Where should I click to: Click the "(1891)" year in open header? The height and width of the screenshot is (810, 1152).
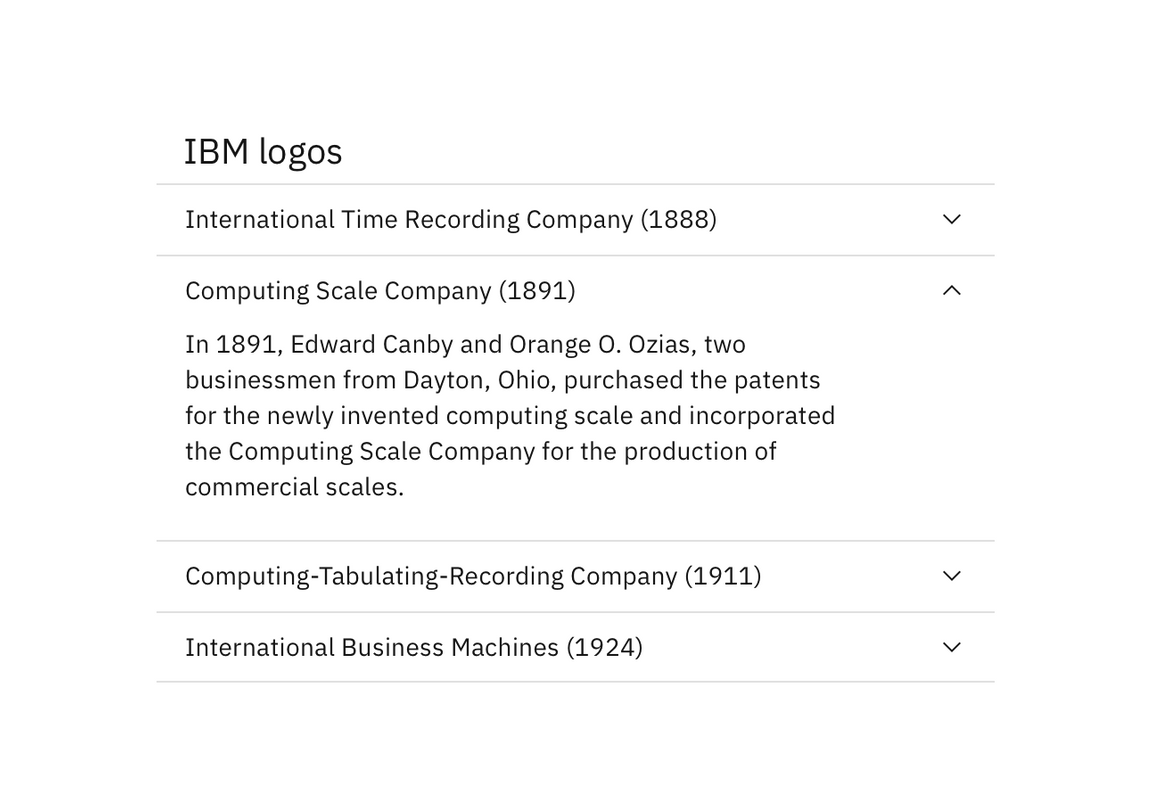coord(537,290)
